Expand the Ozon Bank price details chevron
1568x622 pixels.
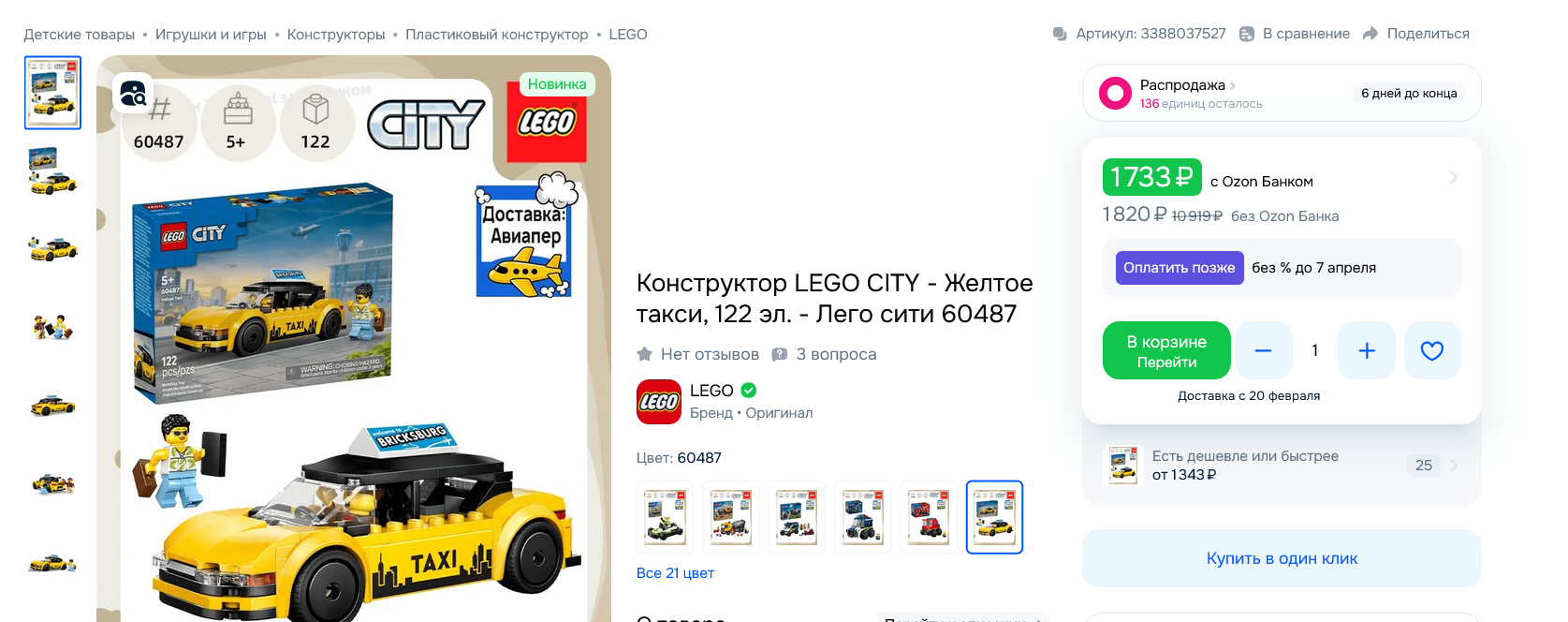point(1453,177)
